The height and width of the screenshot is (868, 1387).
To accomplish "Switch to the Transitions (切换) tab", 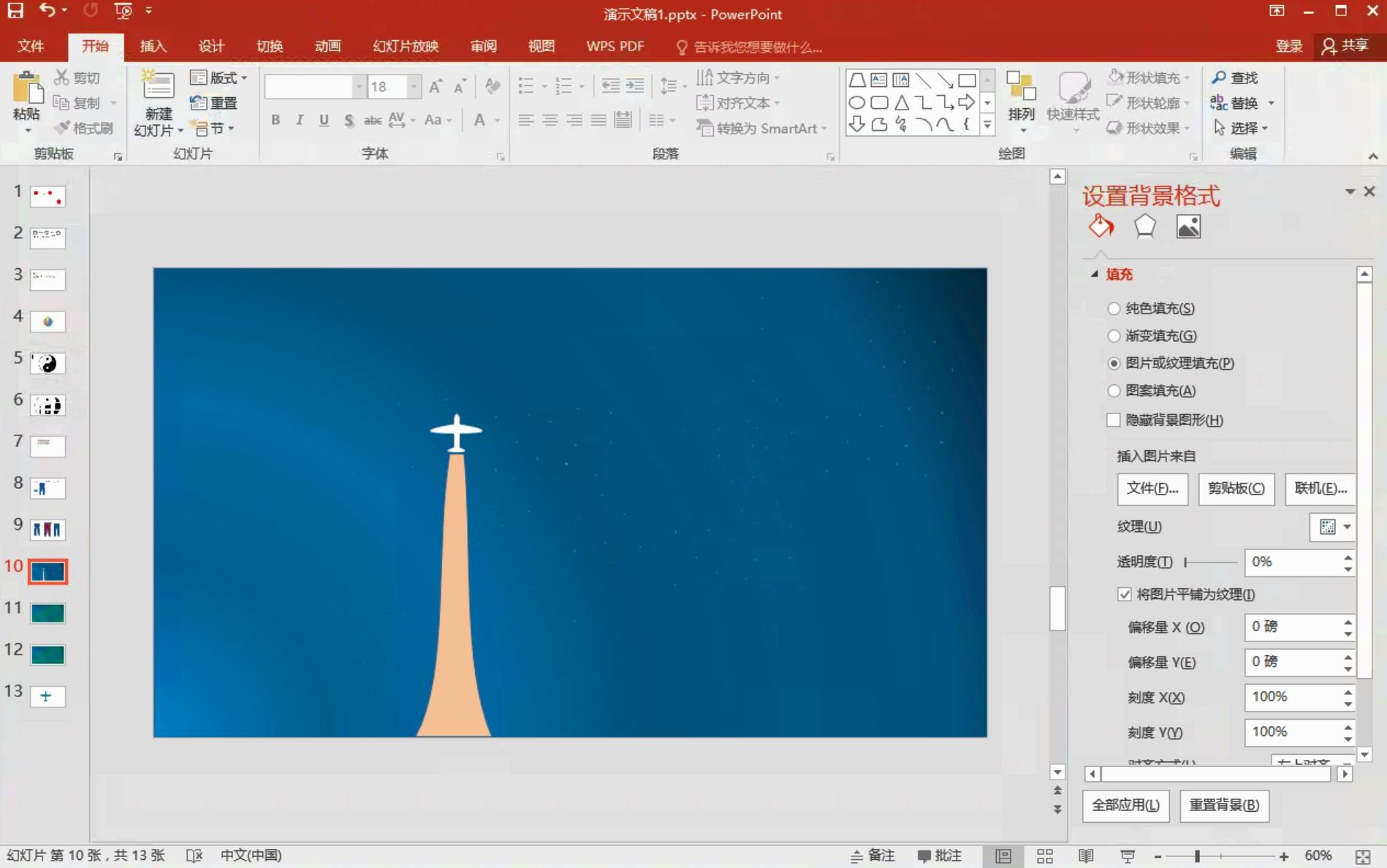I will (270, 47).
